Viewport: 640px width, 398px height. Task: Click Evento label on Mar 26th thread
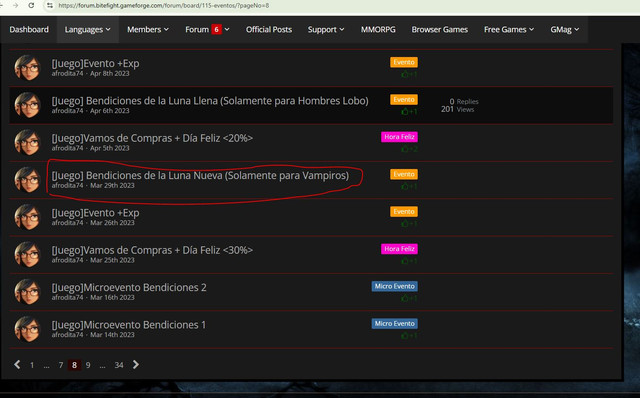[x=404, y=211]
